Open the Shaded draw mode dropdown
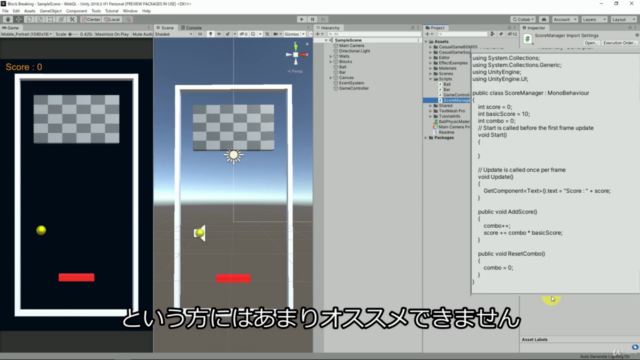The width and height of the screenshot is (640, 360). coord(174,34)
